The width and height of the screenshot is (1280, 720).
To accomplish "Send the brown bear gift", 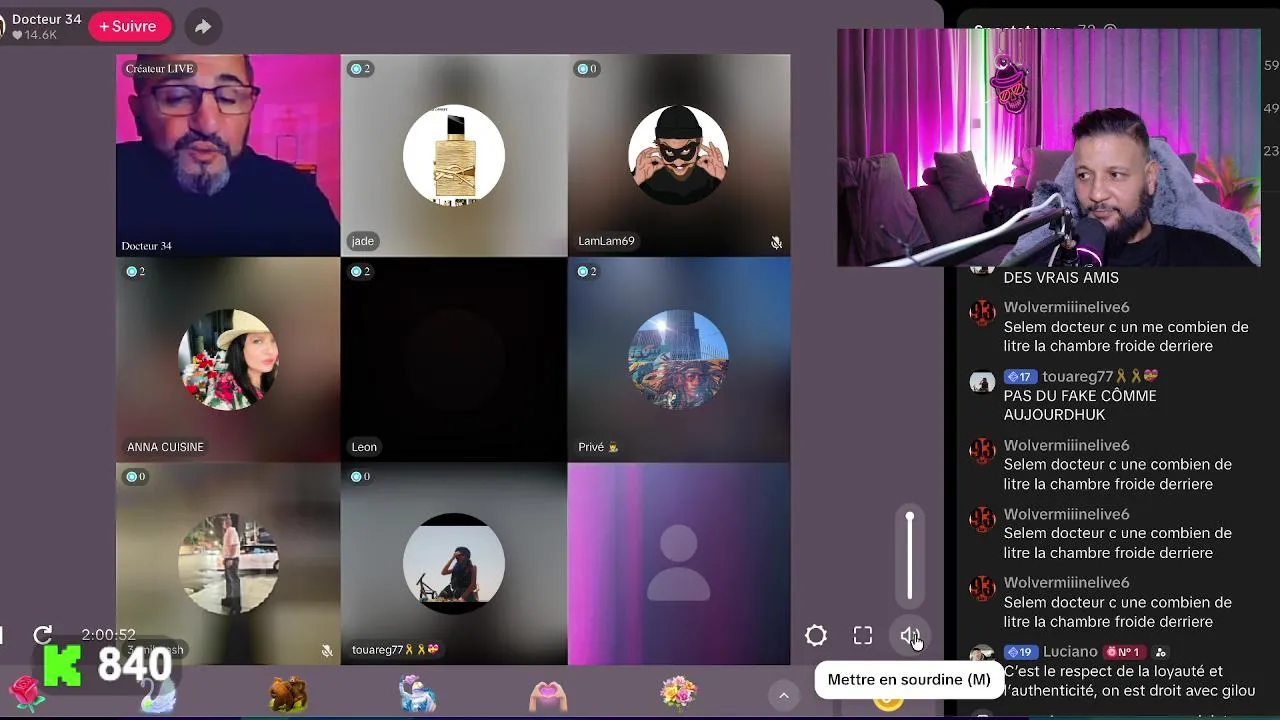I will click(x=287, y=694).
